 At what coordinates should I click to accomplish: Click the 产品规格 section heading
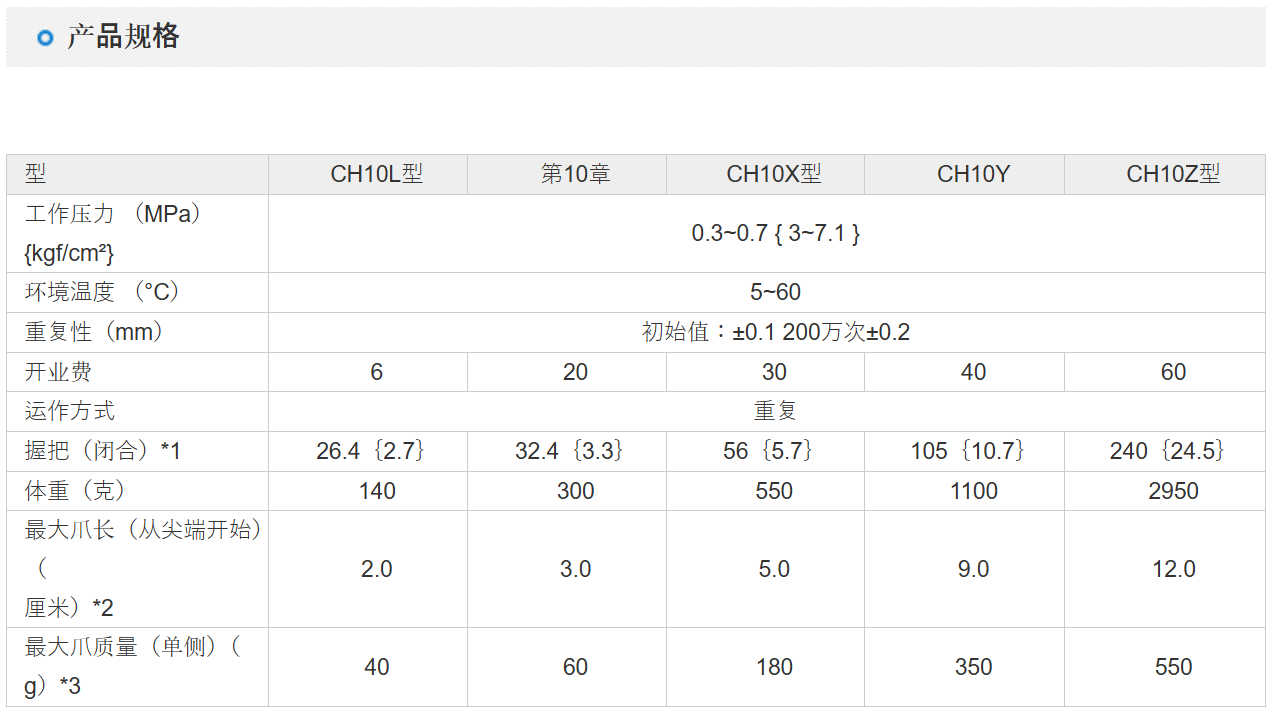coord(123,37)
